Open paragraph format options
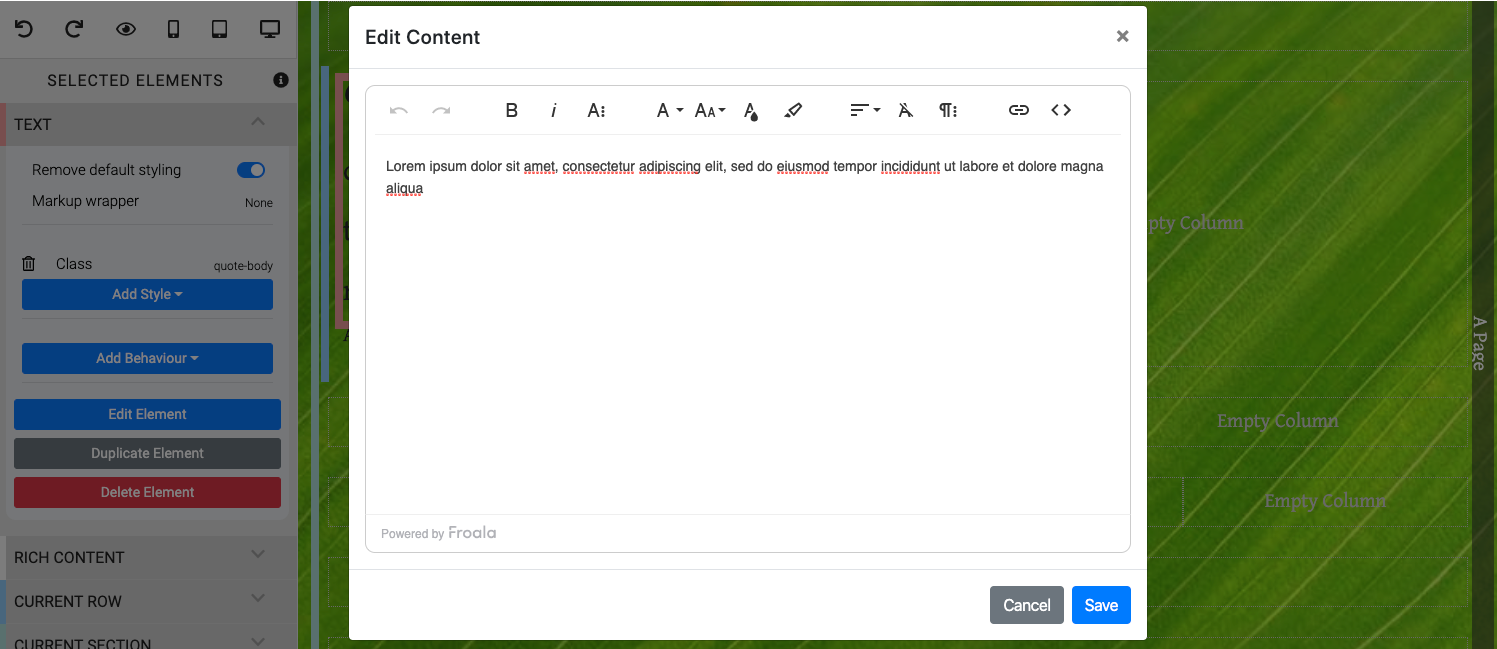This screenshot has width=1497, height=649. click(948, 110)
